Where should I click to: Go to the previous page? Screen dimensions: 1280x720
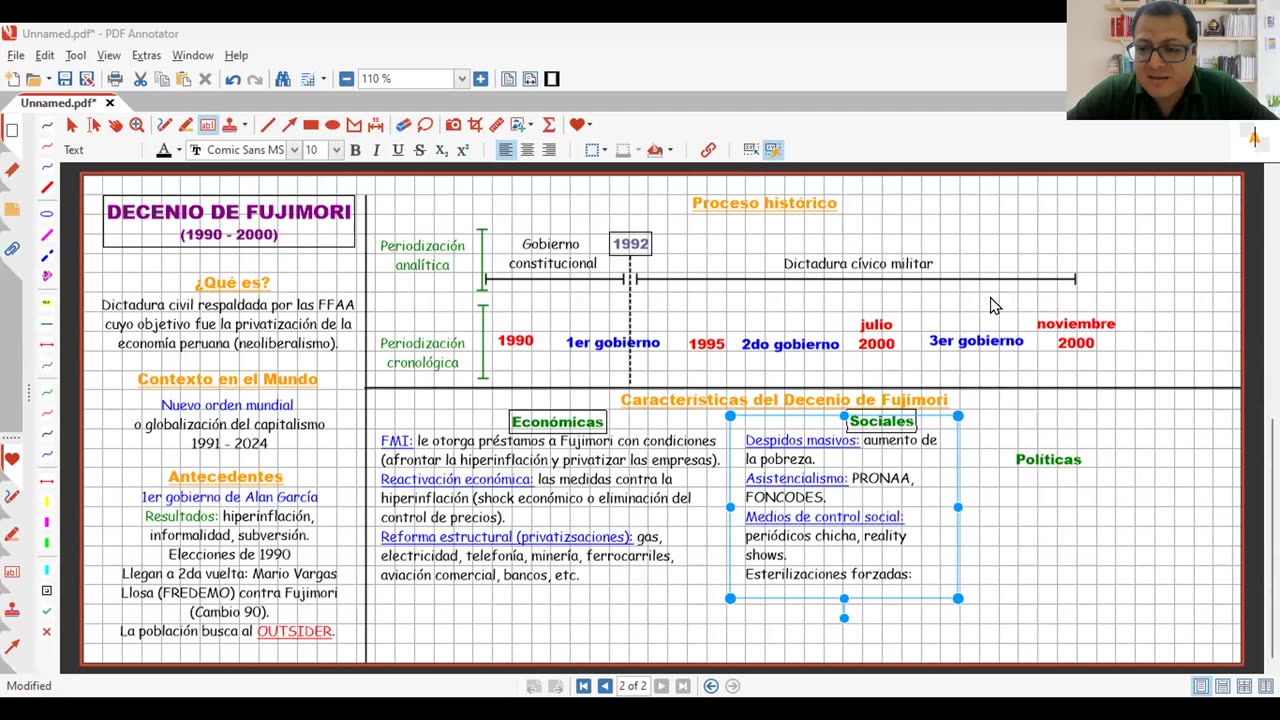605,686
